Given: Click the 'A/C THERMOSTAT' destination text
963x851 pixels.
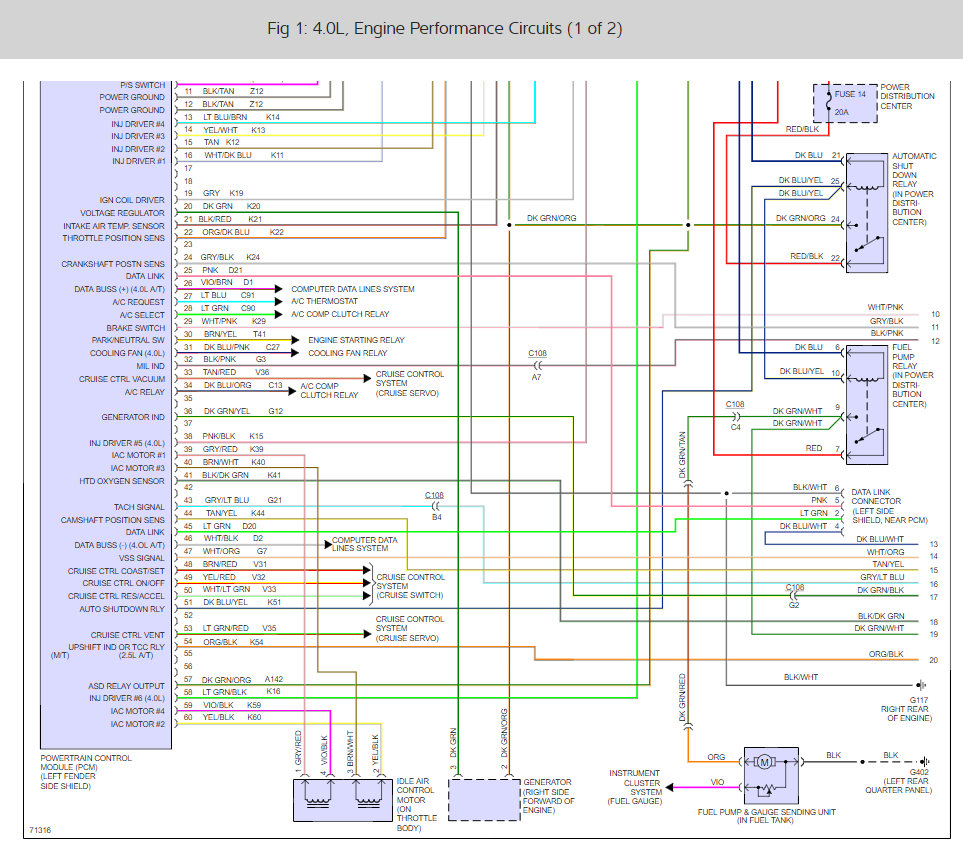Looking at the screenshot, I should pos(324,301).
